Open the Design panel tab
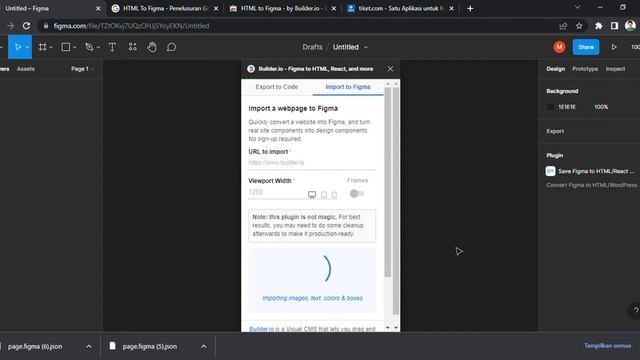 coord(556,69)
